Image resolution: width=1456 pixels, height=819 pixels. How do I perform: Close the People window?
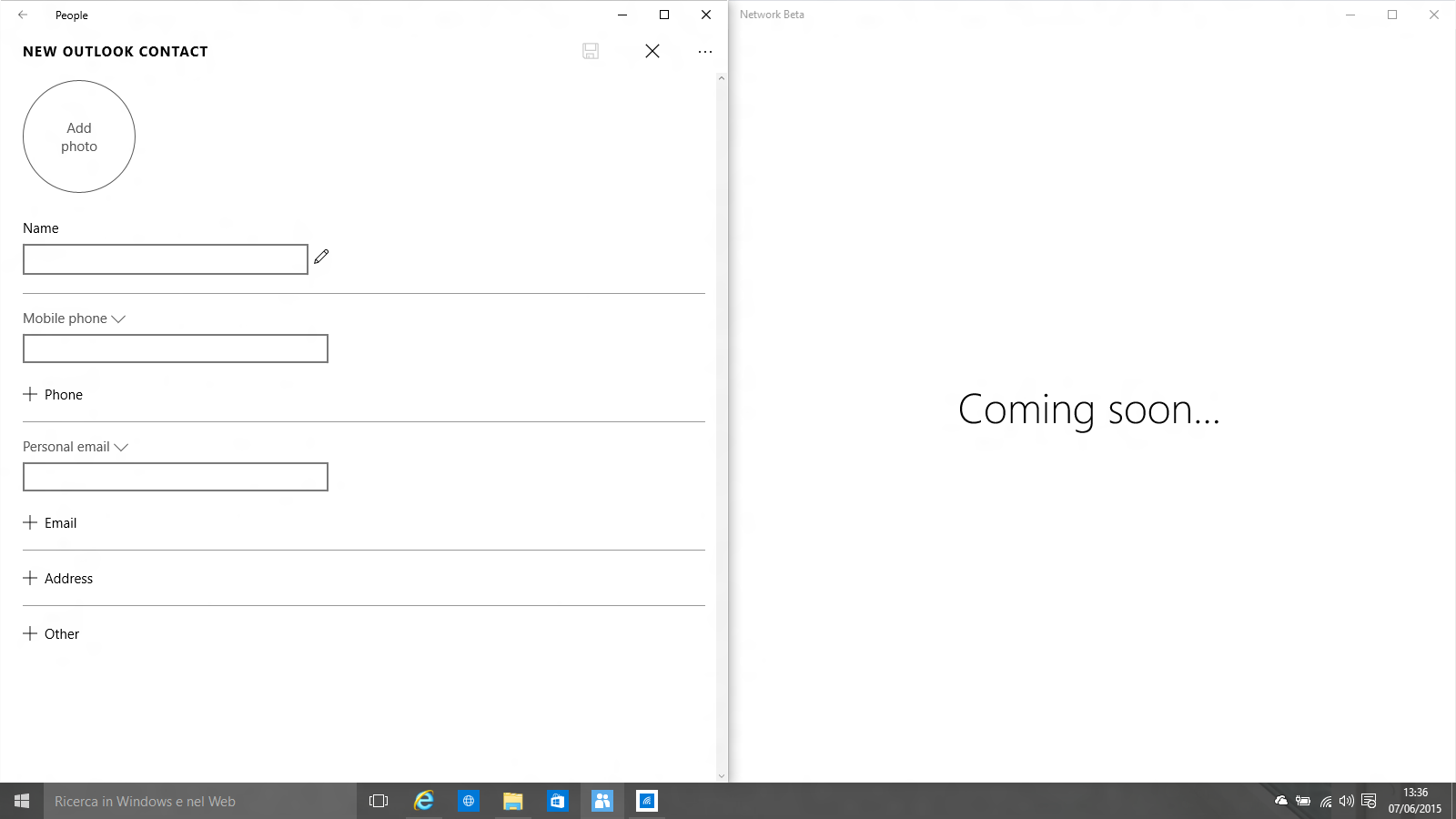(x=706, y=15)
